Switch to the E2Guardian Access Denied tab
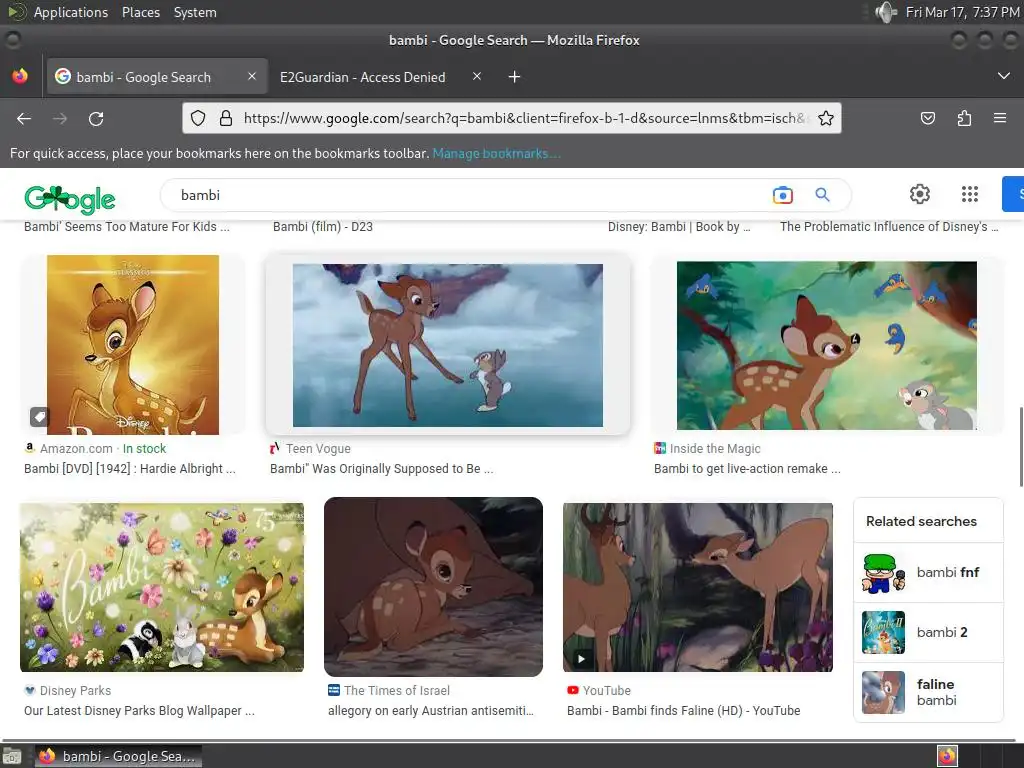The image size is (1024, 768). point(362,77)
